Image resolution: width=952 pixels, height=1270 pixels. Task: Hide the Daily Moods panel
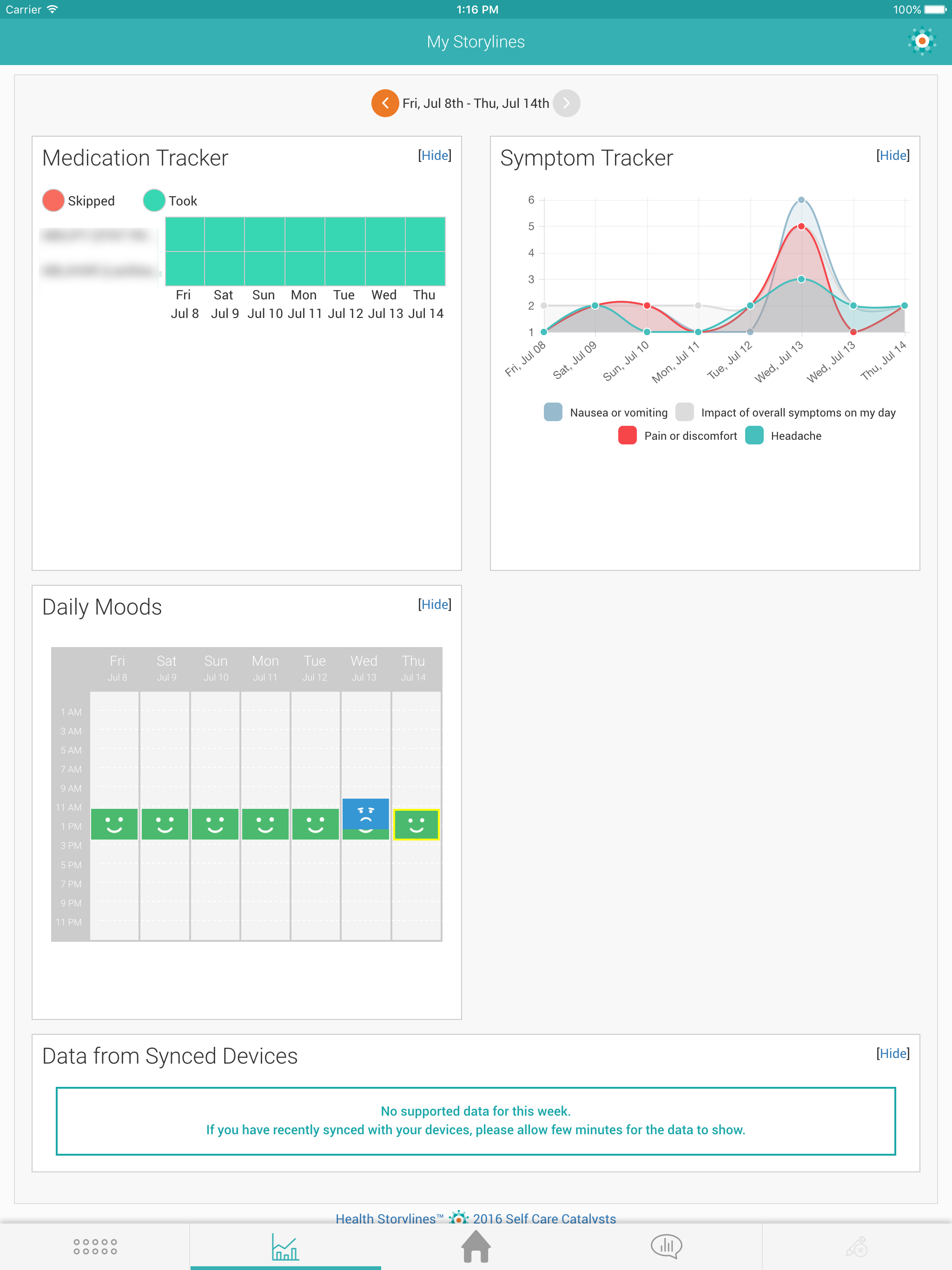(435, 605)
